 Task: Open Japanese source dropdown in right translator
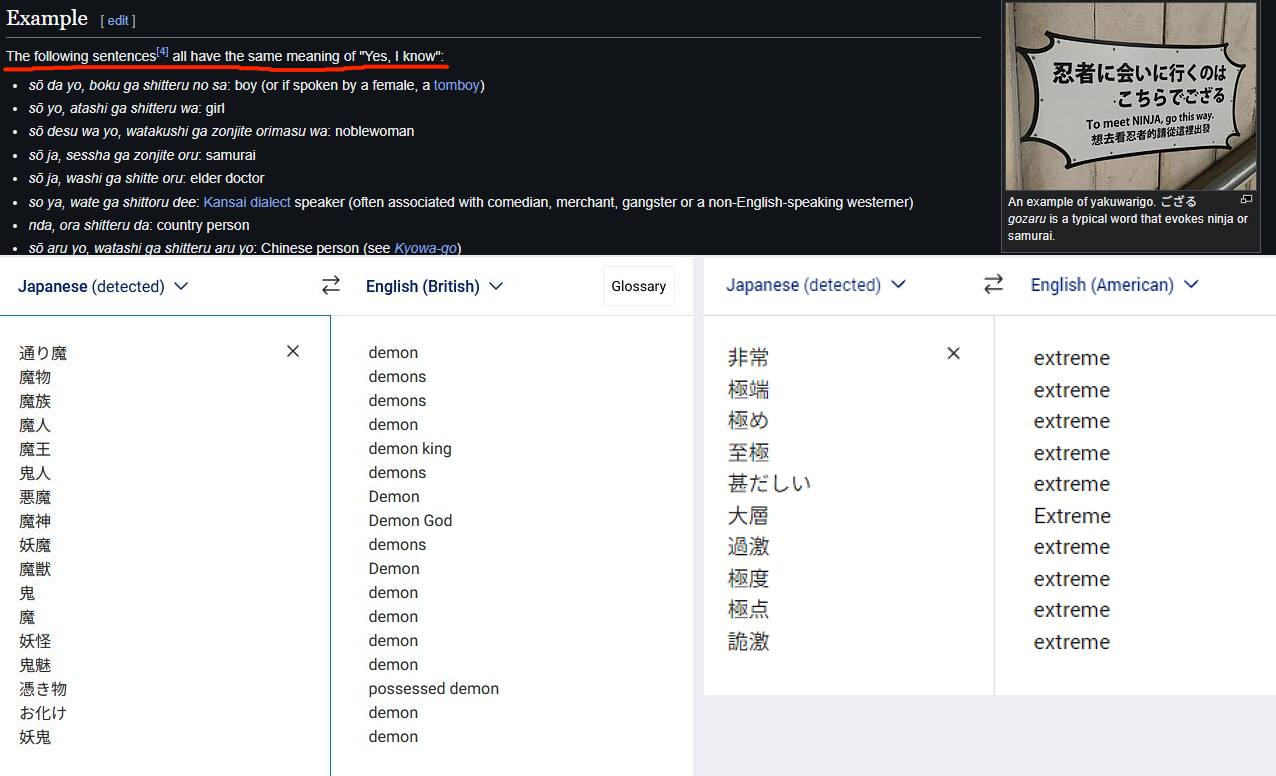[815, 285]
